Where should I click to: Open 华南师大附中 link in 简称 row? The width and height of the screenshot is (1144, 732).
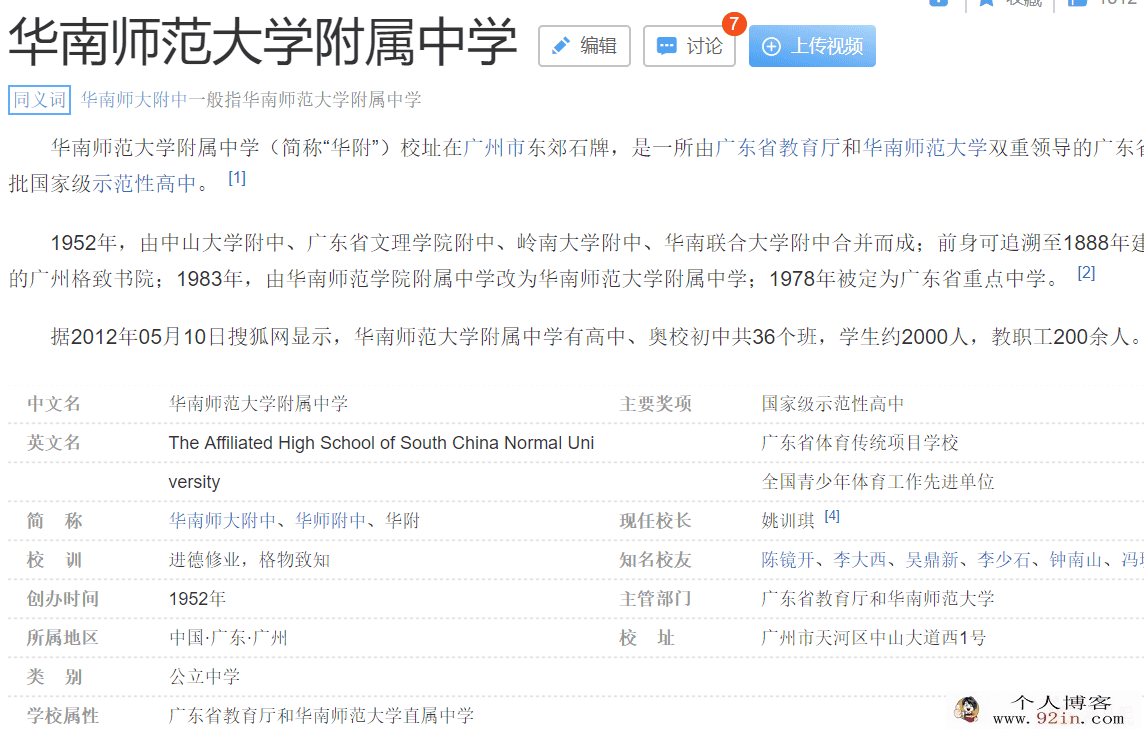(x=223, y=520)
